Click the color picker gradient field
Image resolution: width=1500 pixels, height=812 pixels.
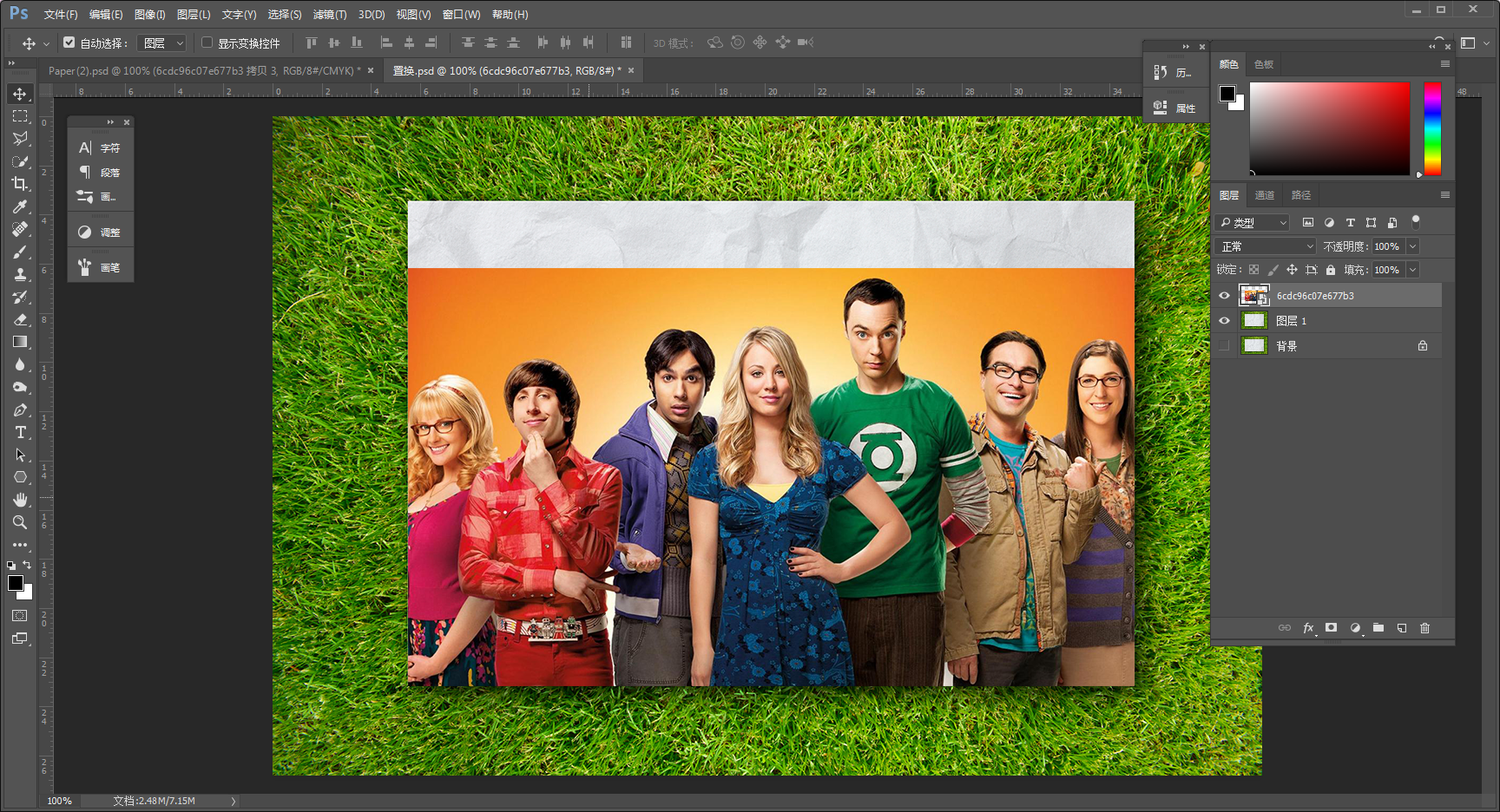[1330, 129]
